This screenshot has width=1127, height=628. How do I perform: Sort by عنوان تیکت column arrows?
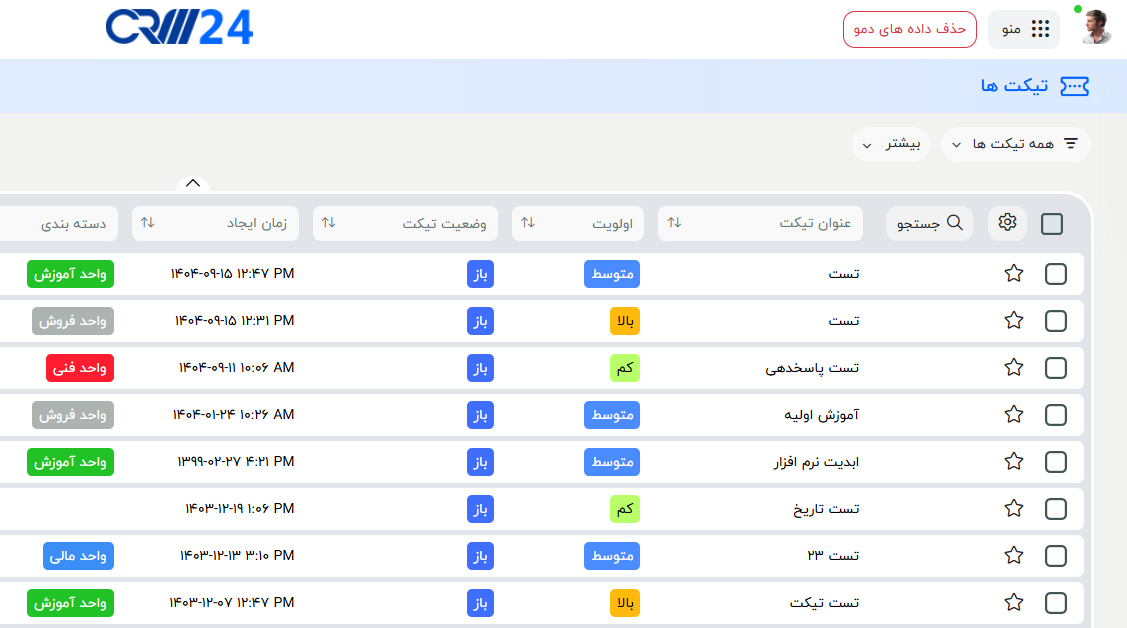click(x=674, y=223)
